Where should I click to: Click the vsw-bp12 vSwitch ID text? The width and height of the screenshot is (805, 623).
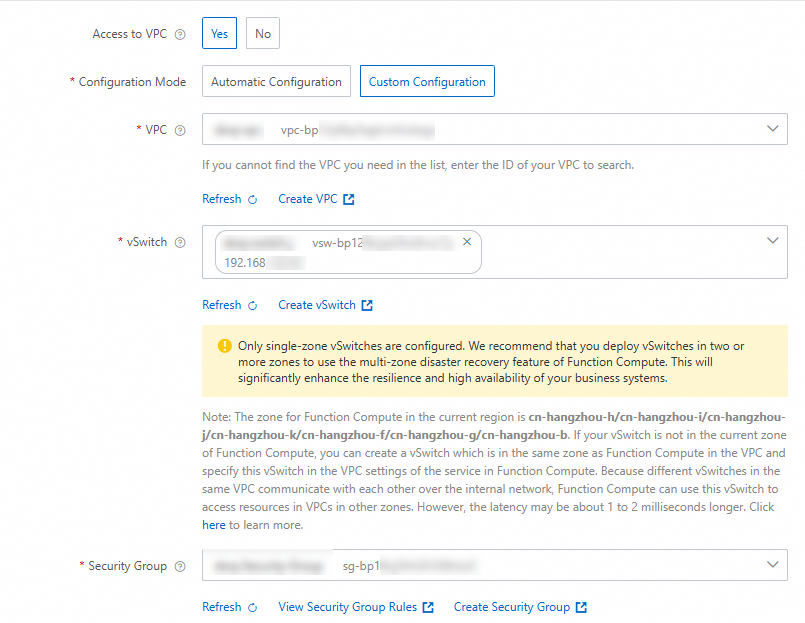[337, 242]
